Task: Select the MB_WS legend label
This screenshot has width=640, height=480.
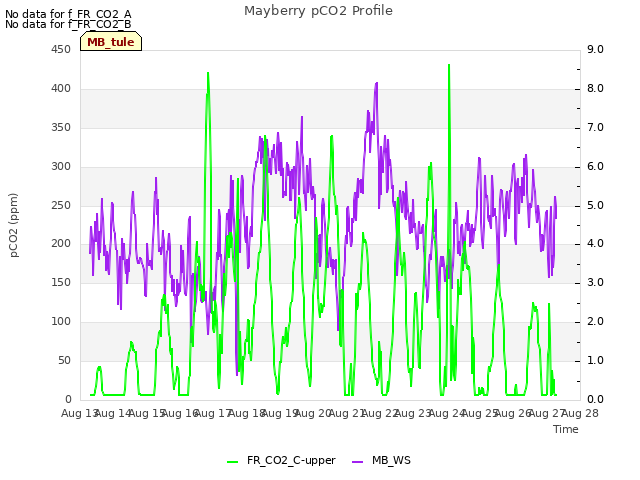Action: 391,460
